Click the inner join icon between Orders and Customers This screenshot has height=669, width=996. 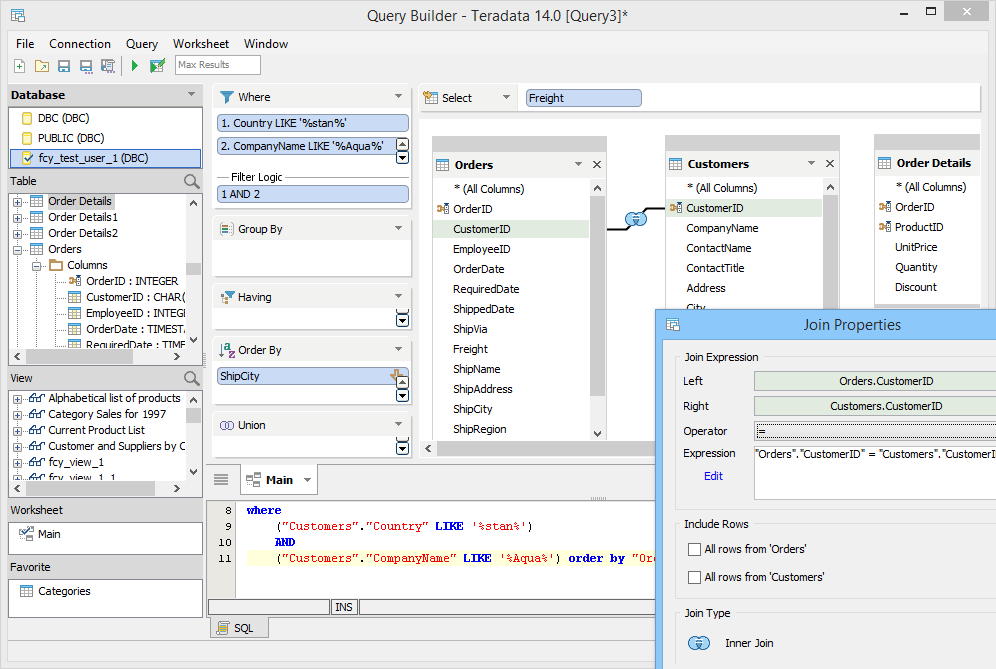tap(636, 219)
